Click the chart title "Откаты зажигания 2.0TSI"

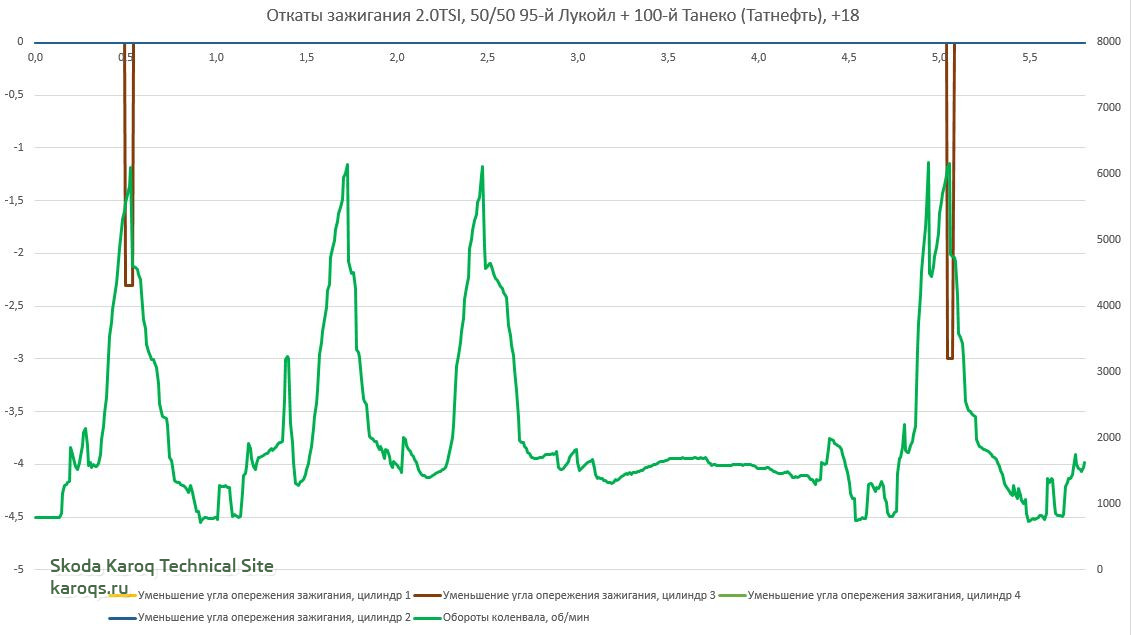563,15
